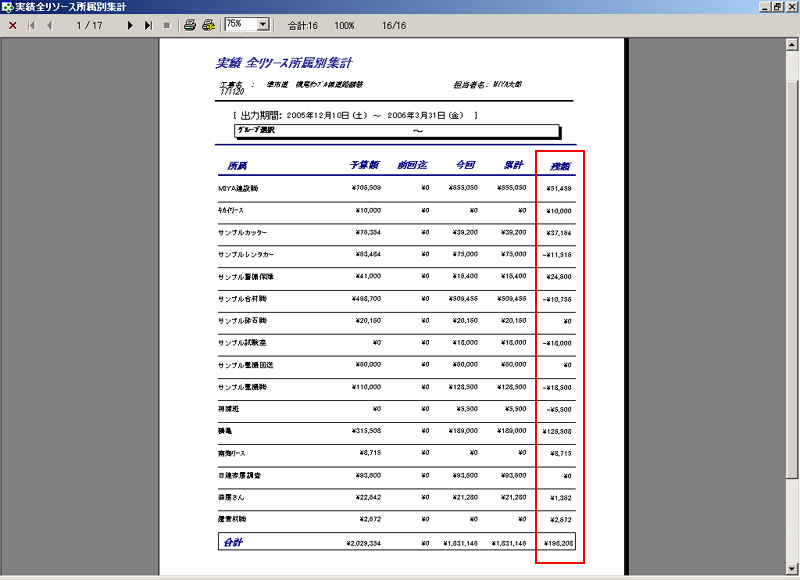Image resolution: width=800 pixels, height=580 pixels.
Task: Click the 100% load indicator
Action: pyautogui.click(x=344, y=26)
